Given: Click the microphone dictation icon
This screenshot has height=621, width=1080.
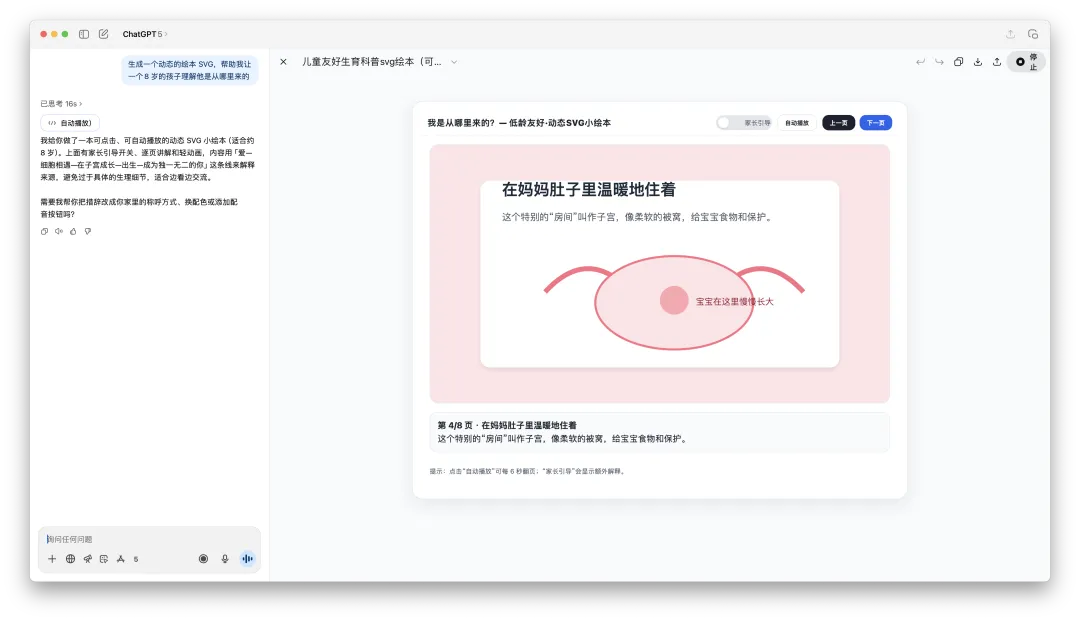Looking at the screenshot, I should point(225,559).
